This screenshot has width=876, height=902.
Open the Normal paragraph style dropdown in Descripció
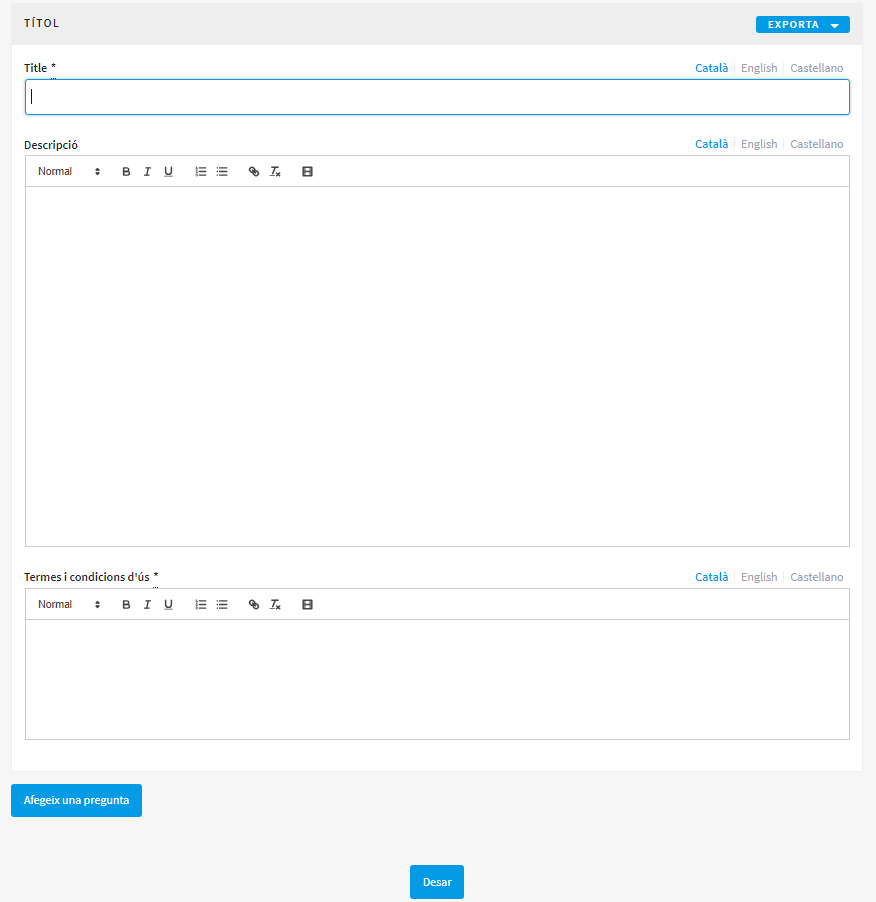(x=68, y=171)
